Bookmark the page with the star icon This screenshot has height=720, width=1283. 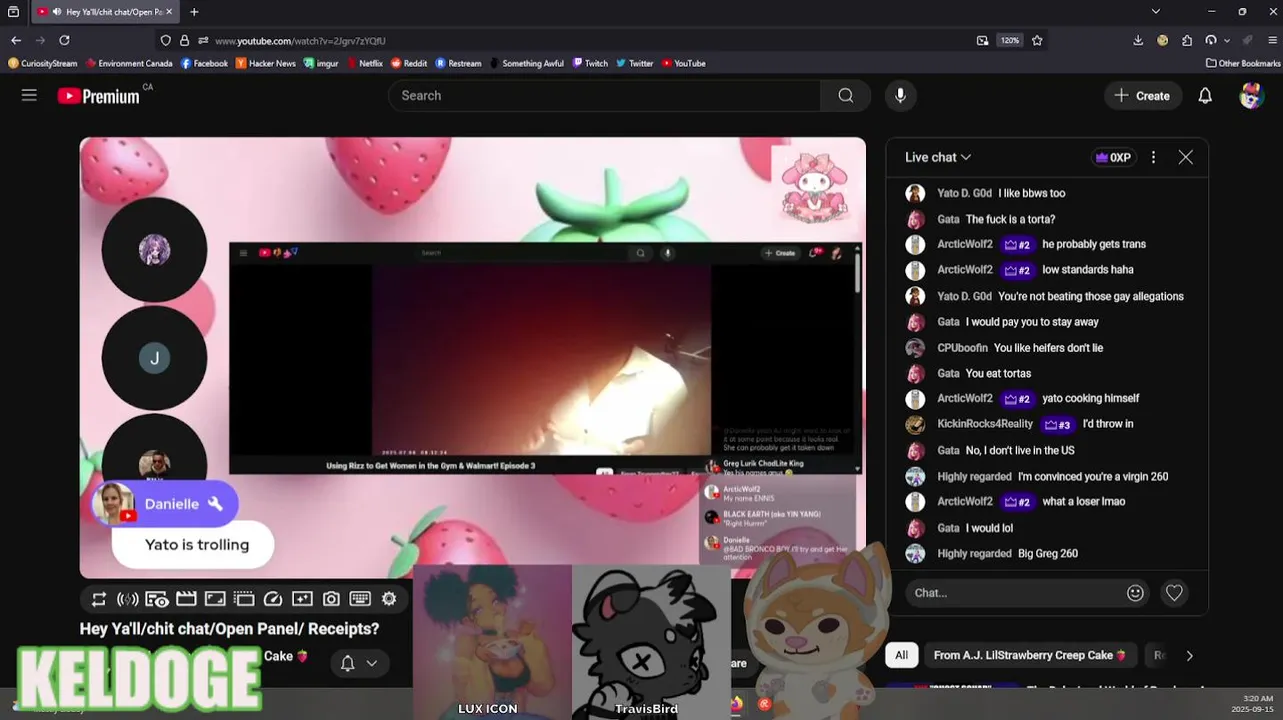point(1037,41)
